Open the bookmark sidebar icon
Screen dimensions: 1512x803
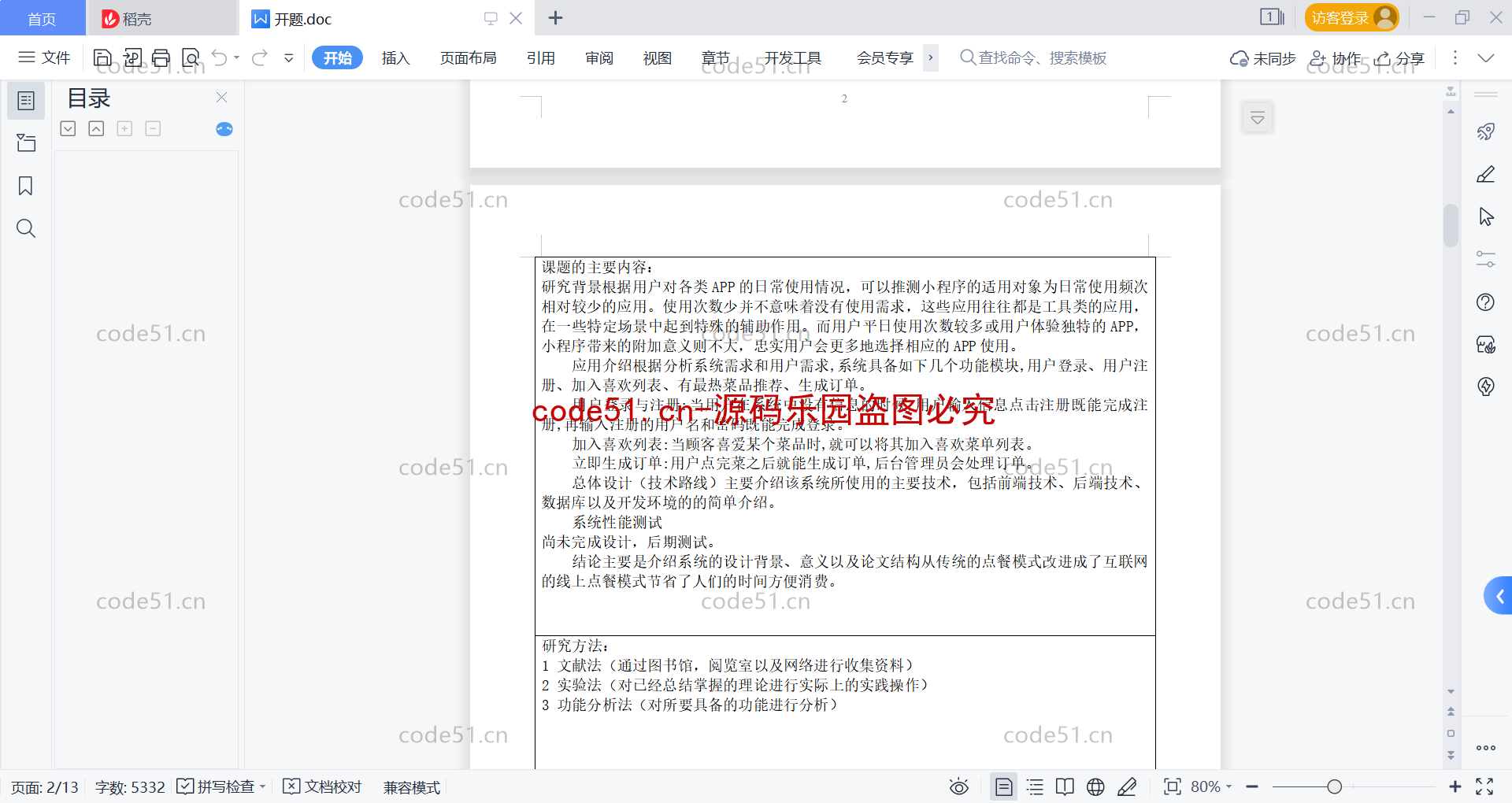(26, 186)
